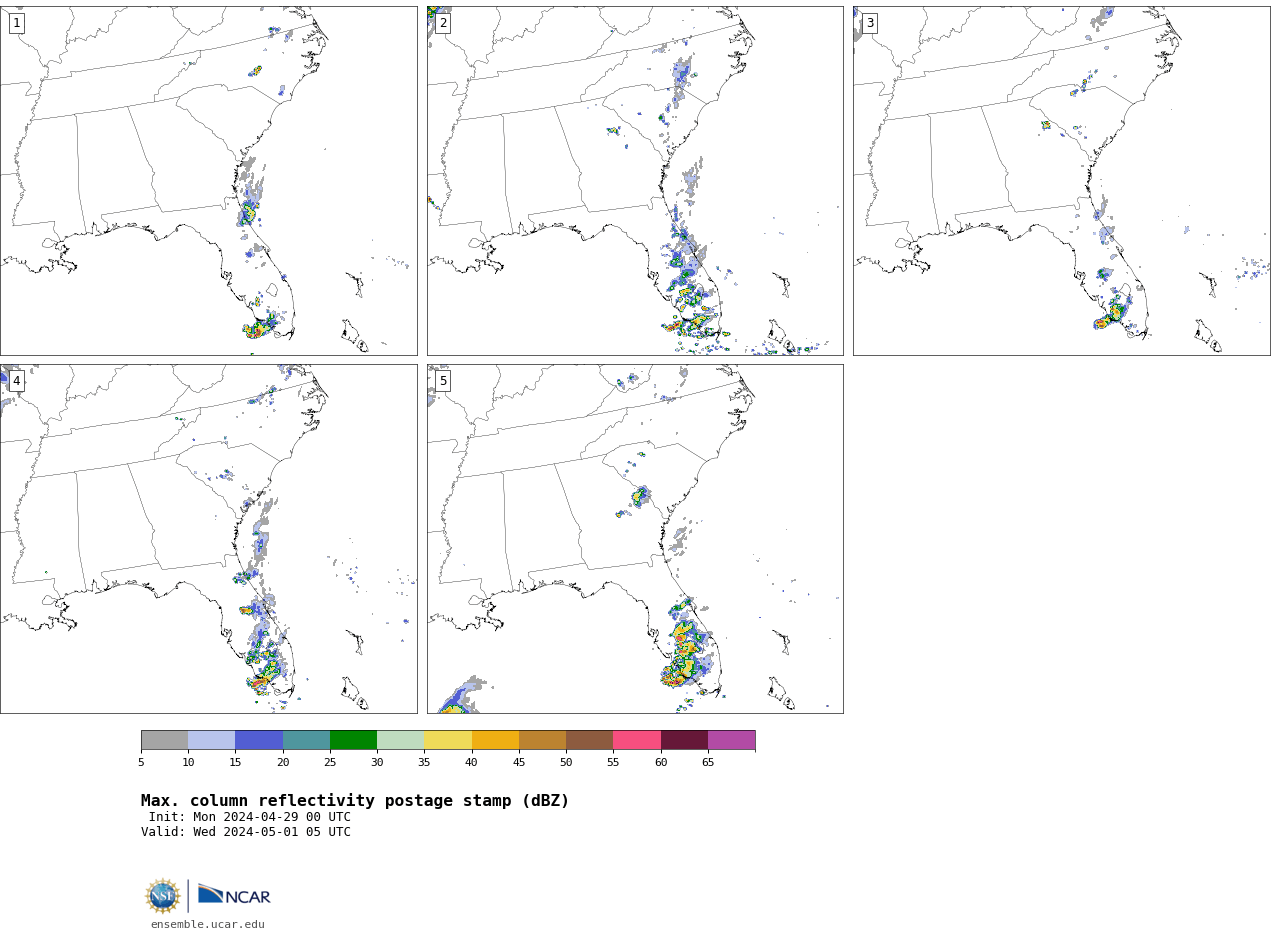The width and height of the screenshot is (1280, 936).
Task: Click the NCAR logo
Action: [234, 895]
